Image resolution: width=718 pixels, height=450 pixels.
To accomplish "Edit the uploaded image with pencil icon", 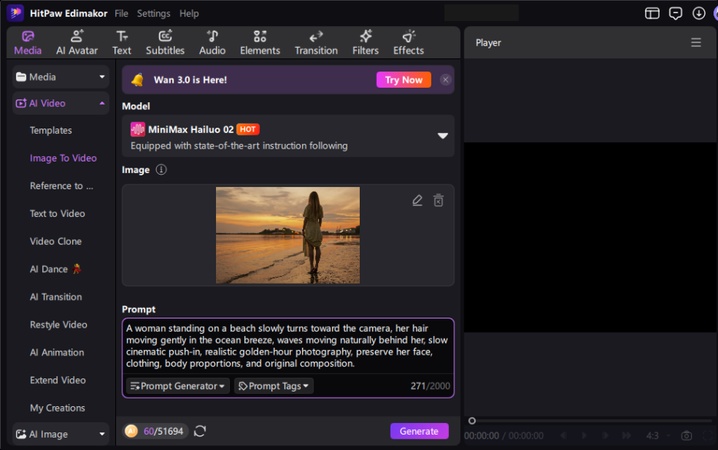I will 417,201.
